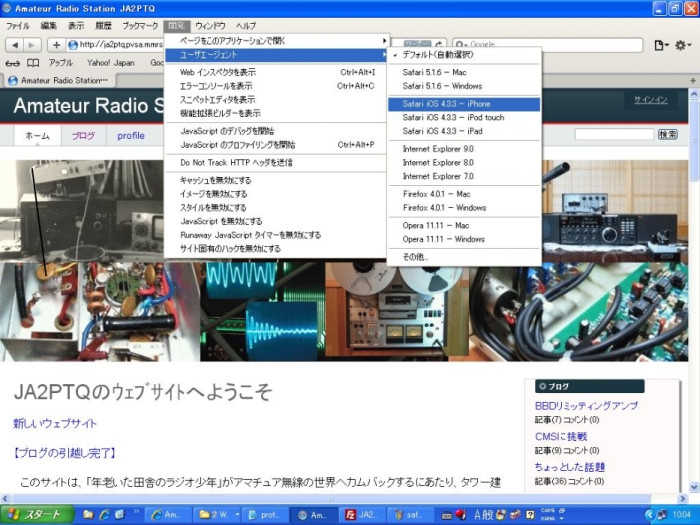
Task: Select Opera 11.11 – Windows user agent
Action: click(x=464, y=239)
